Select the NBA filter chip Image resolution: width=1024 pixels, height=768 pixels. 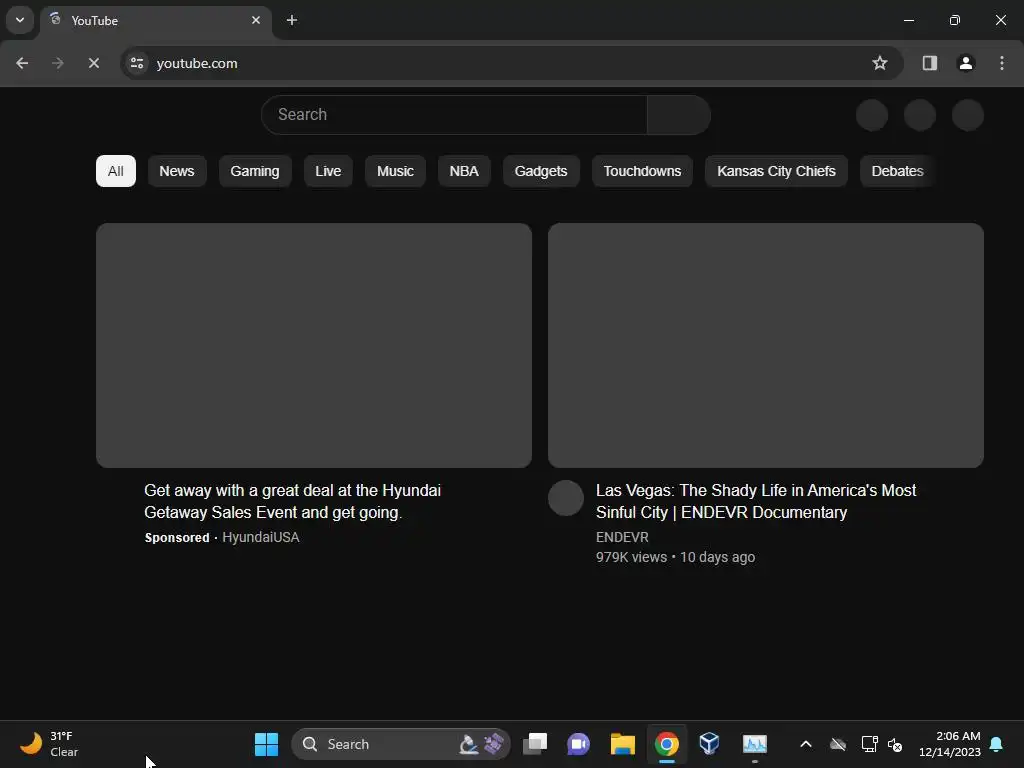coord(464,171)
